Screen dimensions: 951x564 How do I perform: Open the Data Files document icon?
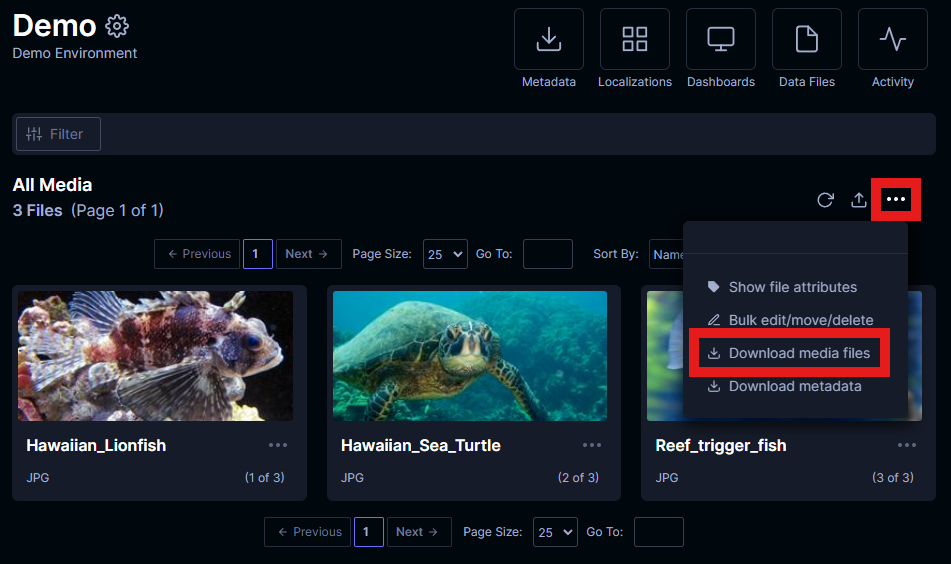tap(807, 39)
